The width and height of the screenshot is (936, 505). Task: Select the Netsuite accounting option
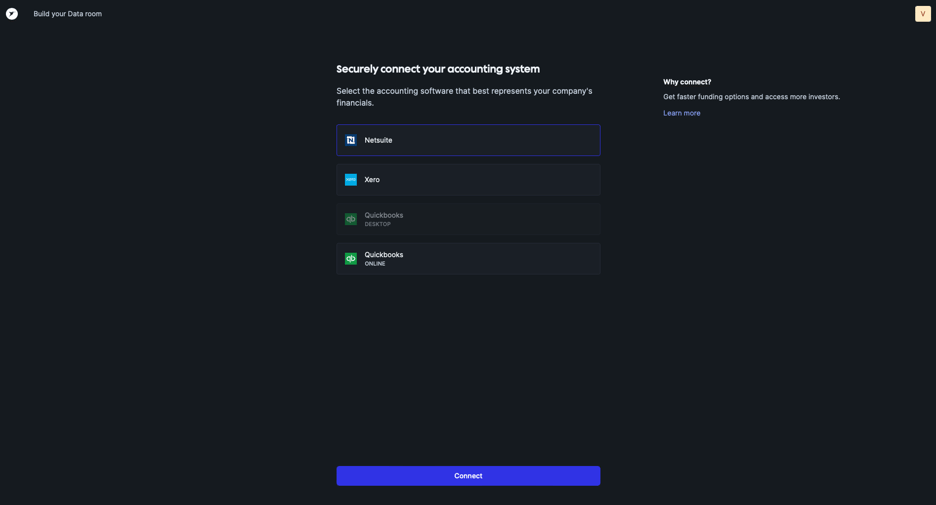[x=468, y=140]
